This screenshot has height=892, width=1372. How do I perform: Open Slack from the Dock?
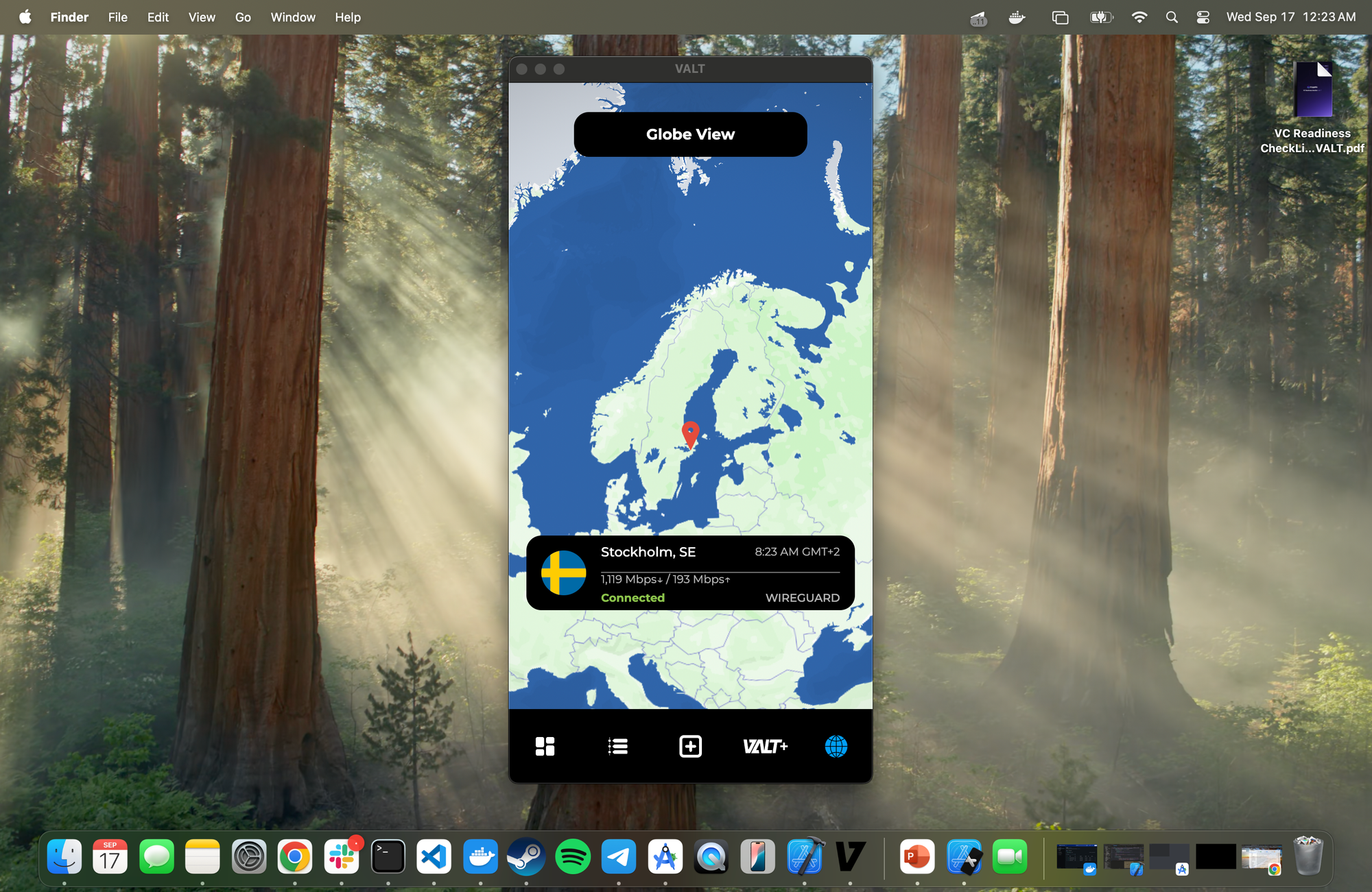[x=342, y=856]
